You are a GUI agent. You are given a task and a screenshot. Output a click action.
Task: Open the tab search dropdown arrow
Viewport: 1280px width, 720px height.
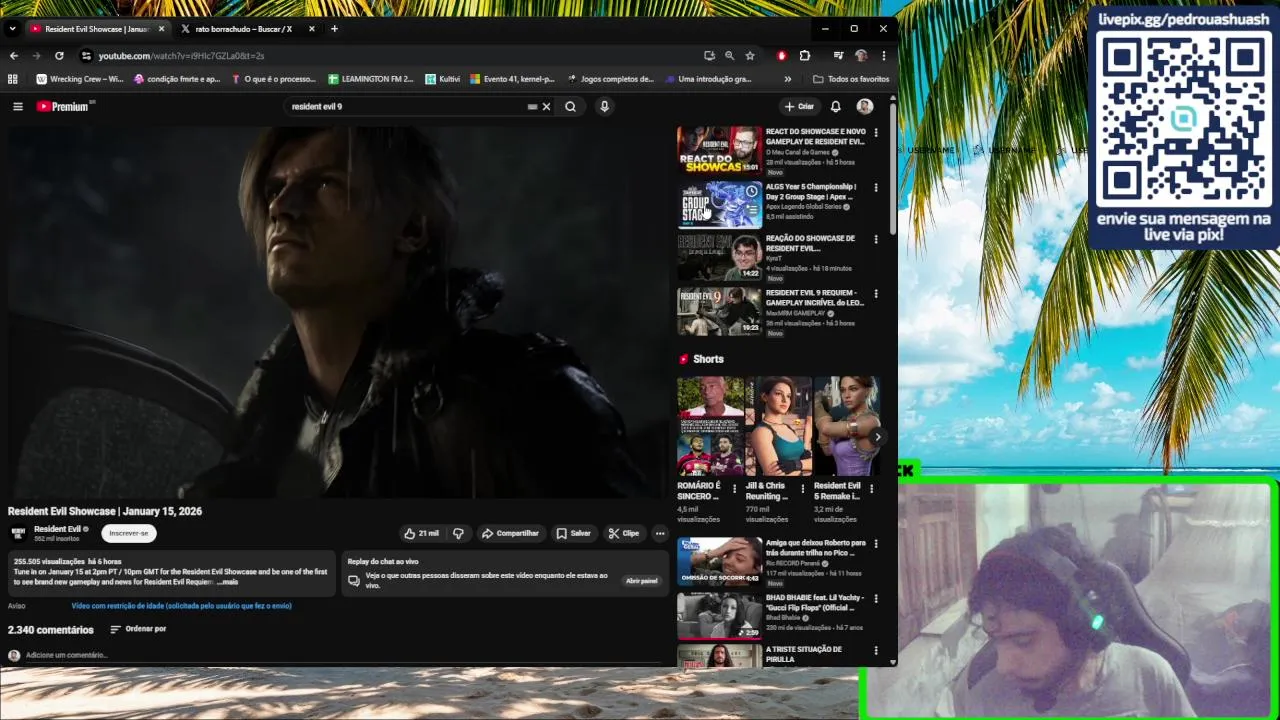tap(12, 29)
